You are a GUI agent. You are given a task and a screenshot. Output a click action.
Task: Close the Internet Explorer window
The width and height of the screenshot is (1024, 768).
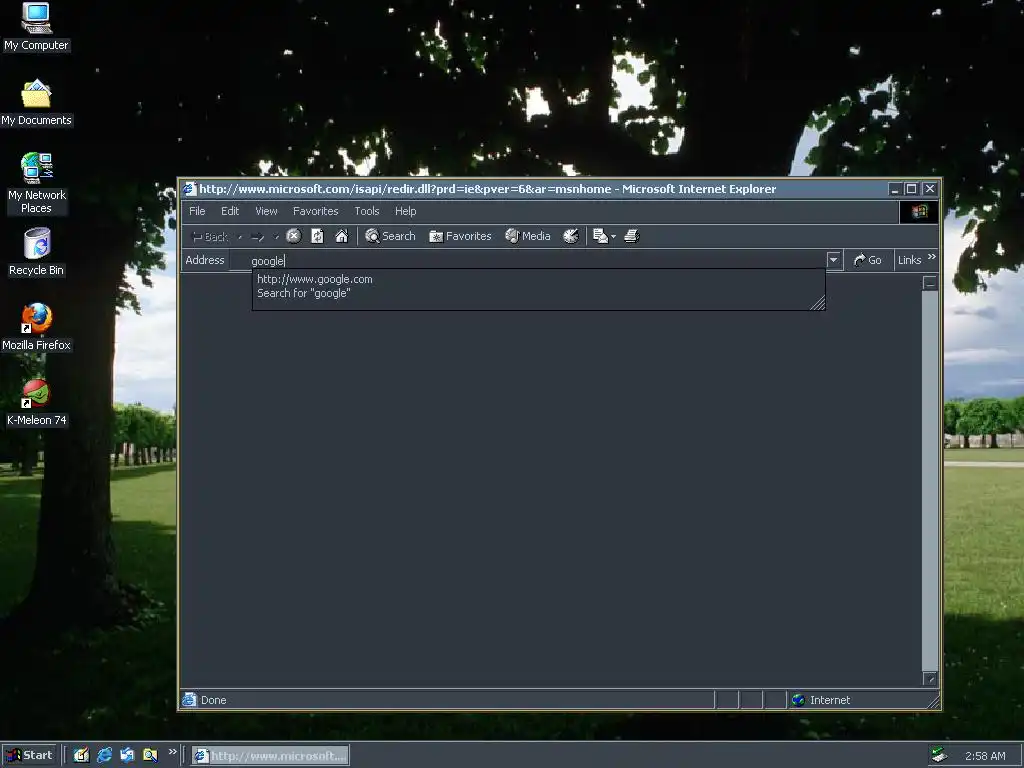930,189
